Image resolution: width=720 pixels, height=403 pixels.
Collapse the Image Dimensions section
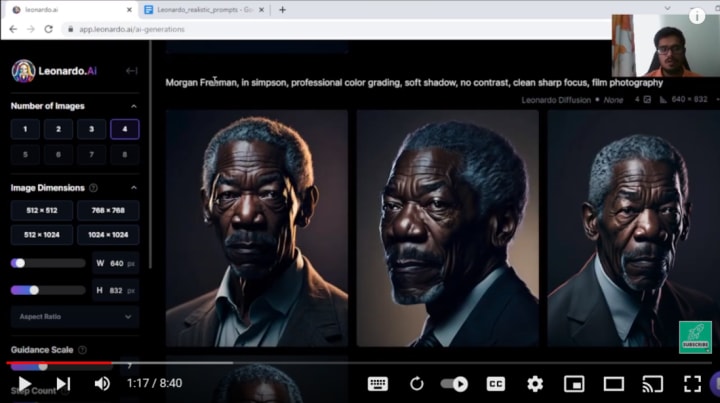coord(134,188)
